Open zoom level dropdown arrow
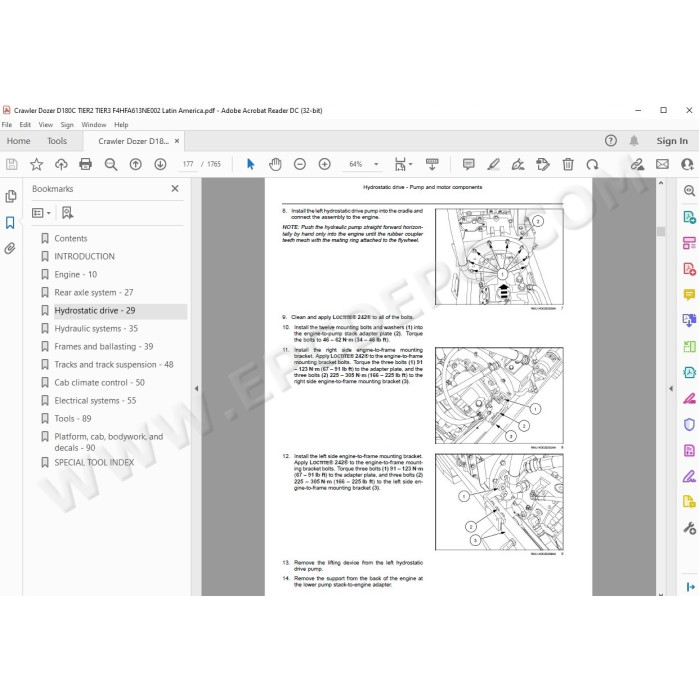 tap(376, 164)
